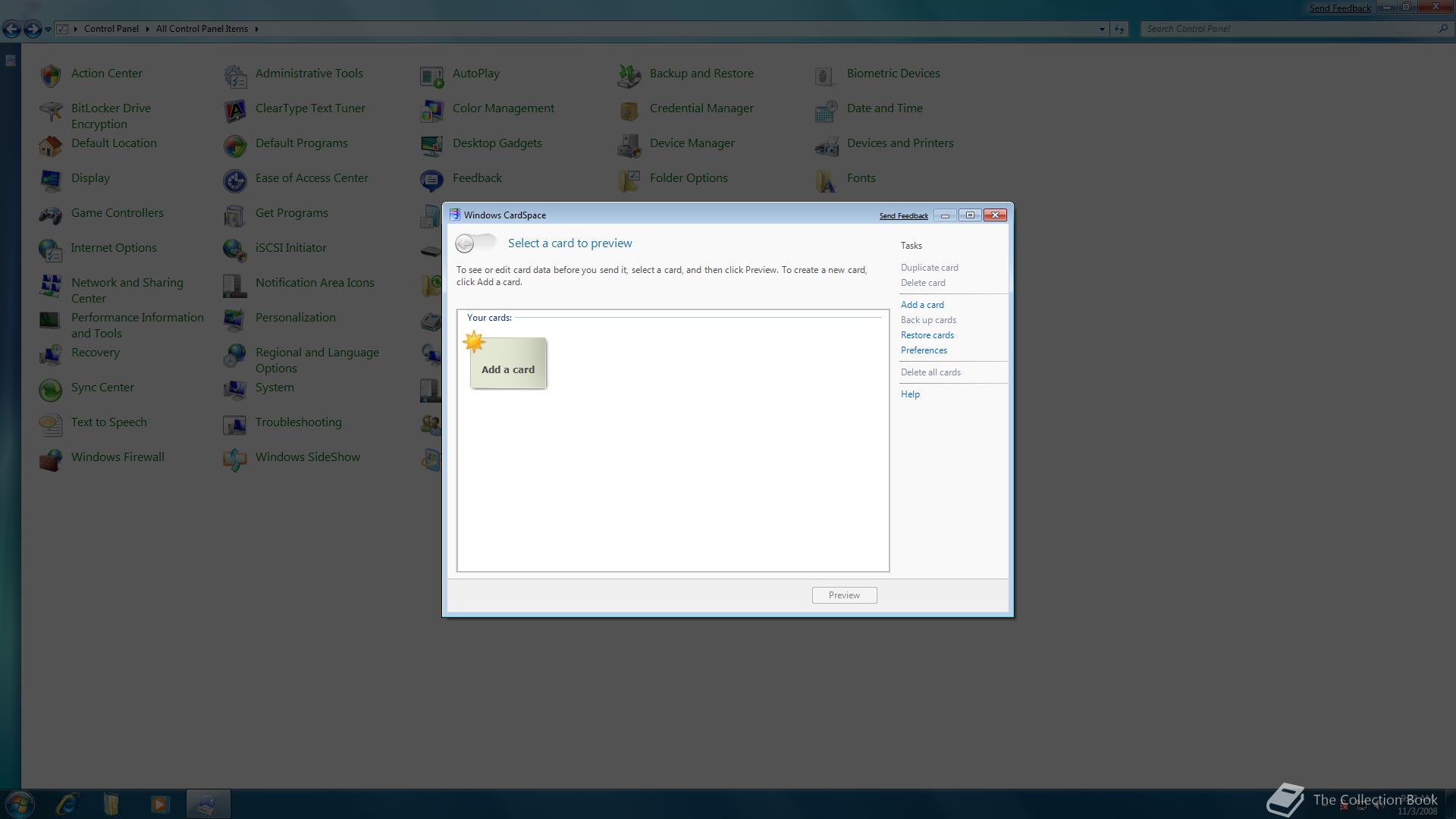Open Feedback speech bubble icon
Screen dimensions: 1456x819
click(432, 180)
